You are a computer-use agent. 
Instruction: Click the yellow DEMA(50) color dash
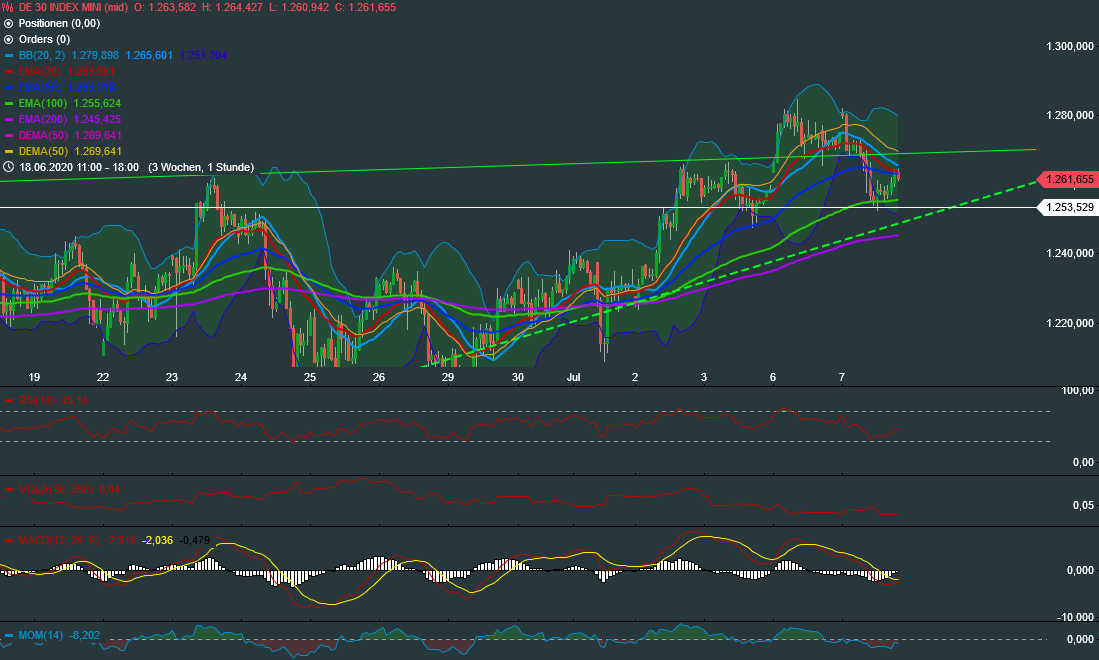(x=9, y=151)
